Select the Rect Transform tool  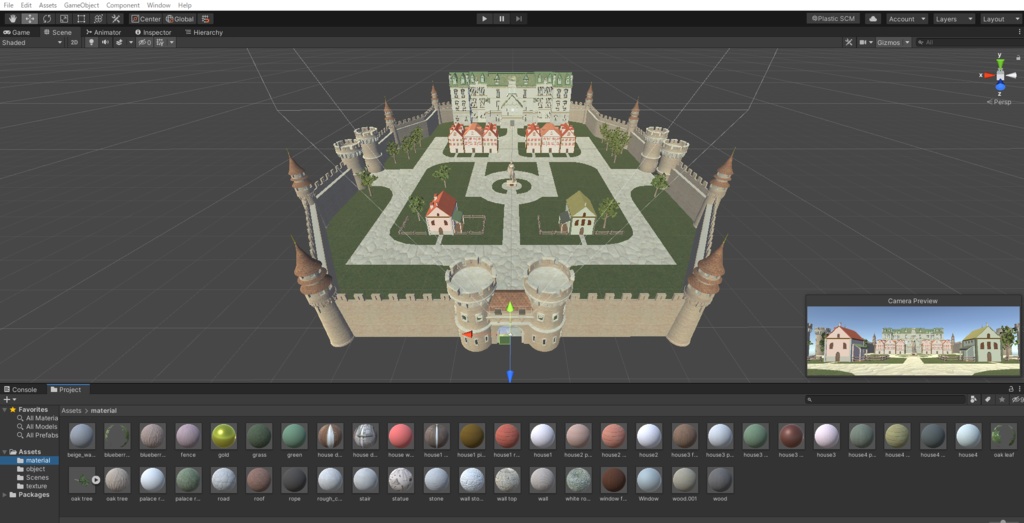(81, 19)
